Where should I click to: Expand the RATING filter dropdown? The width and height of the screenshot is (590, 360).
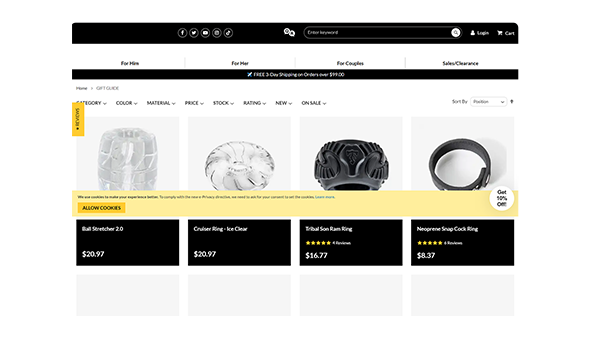(x=254, y=103)
